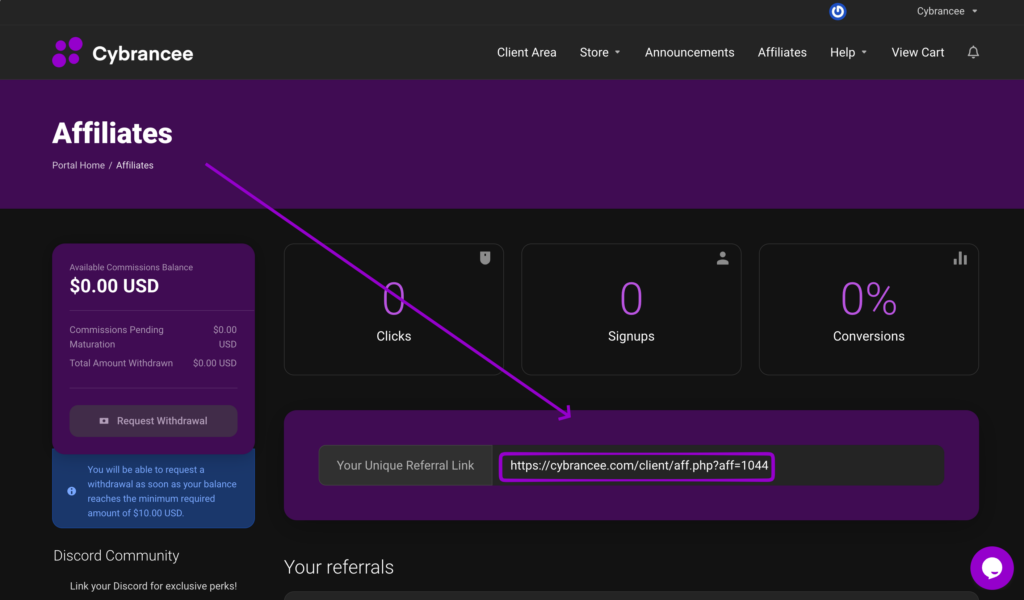Click the $0.00 USD commissions balance

[x=114, y=286]
